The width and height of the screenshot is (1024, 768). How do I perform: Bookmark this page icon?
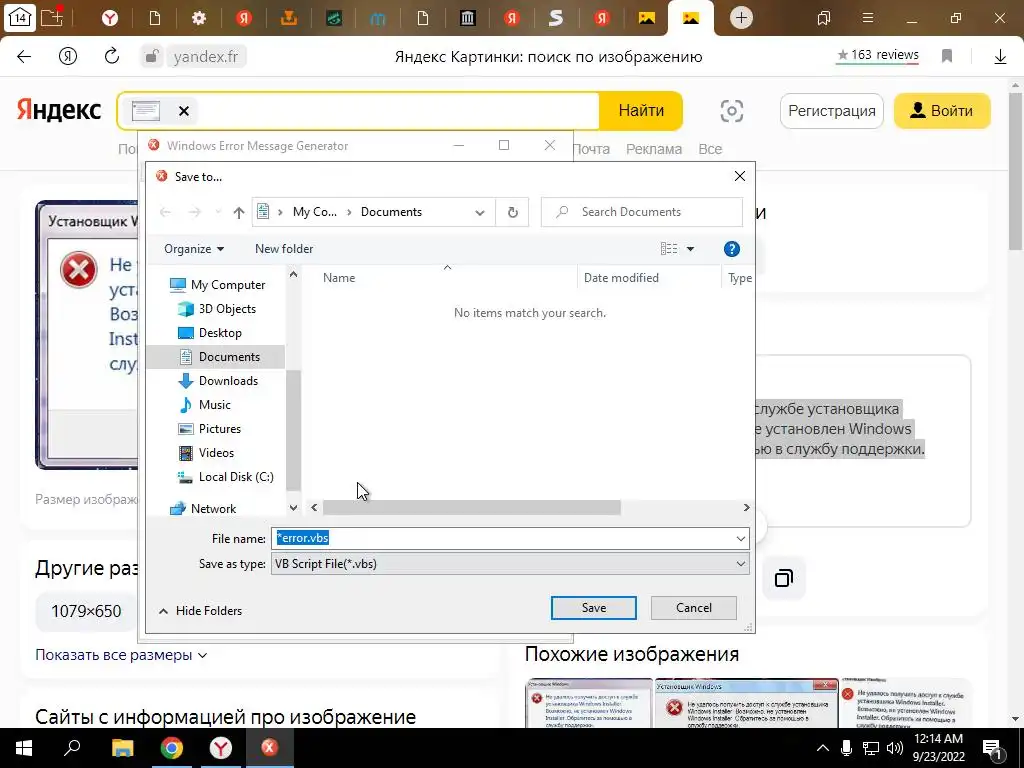click(947, 56)
